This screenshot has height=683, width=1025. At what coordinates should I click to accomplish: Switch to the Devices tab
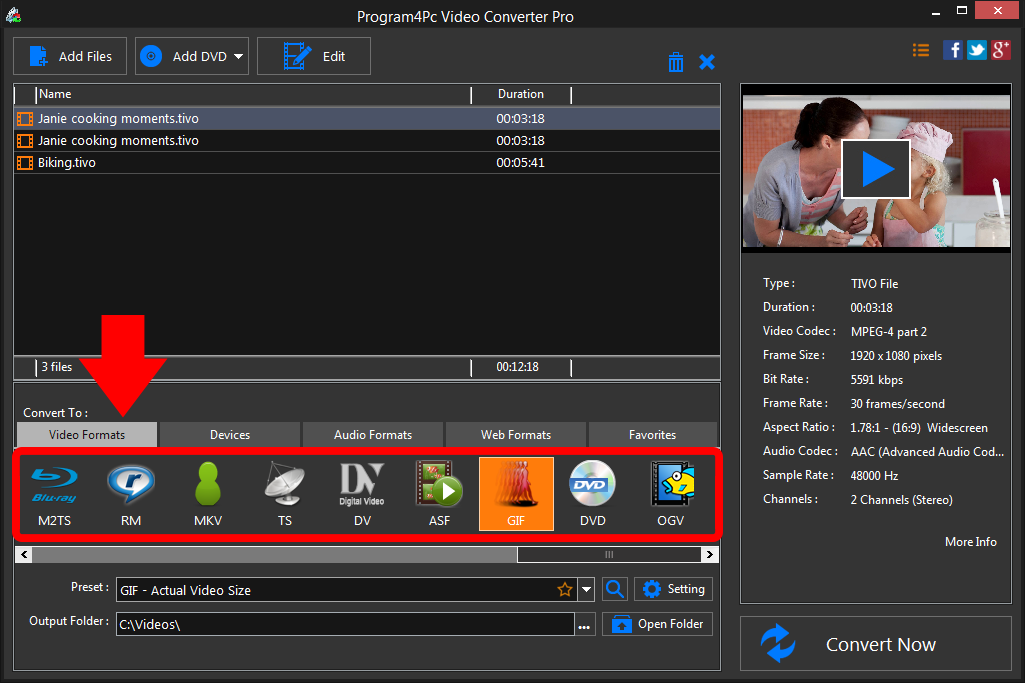(x=230, y=435)
